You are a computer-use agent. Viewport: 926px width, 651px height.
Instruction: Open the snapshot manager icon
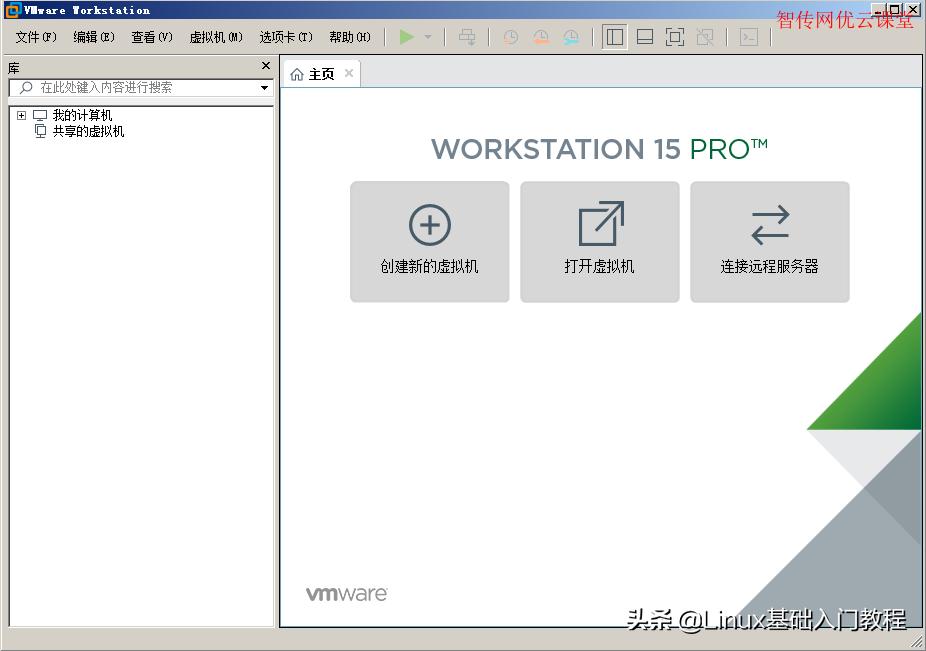coord(571,37)
